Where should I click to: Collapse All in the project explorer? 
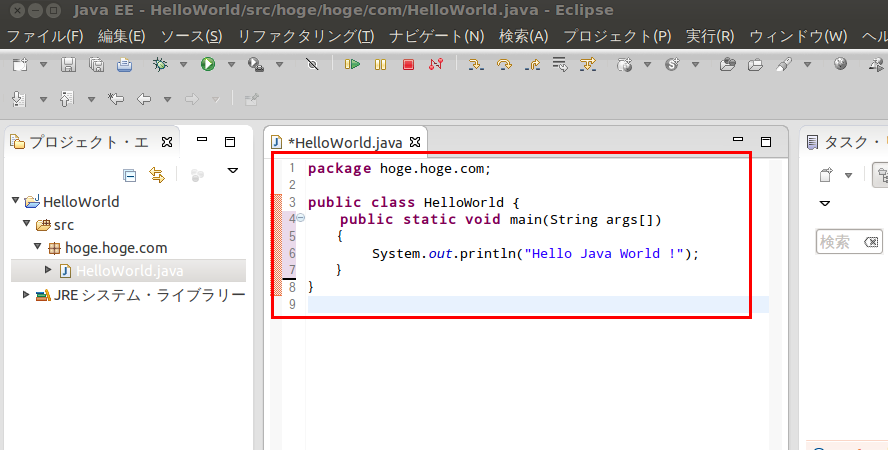pyautogui.click(x=130, y=175)
